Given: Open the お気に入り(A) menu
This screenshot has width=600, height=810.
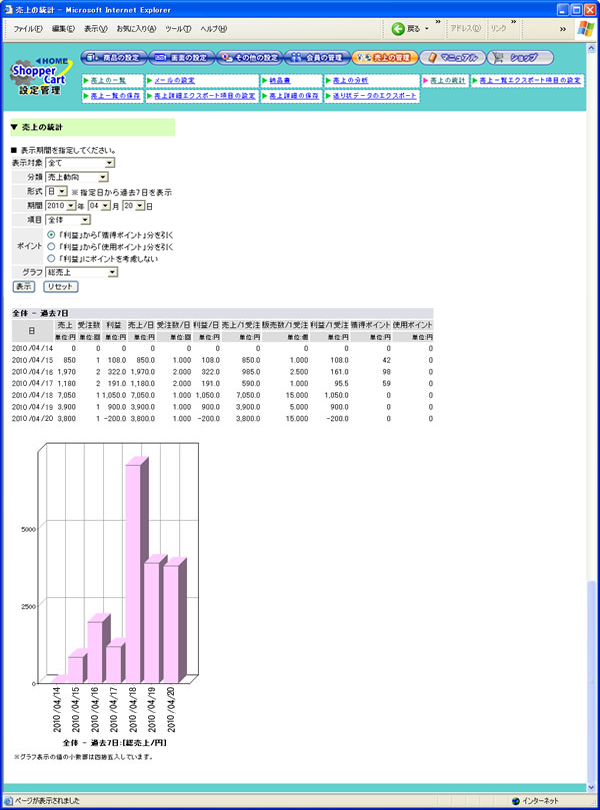Looking at the screenshot, I should coord(136,29).
